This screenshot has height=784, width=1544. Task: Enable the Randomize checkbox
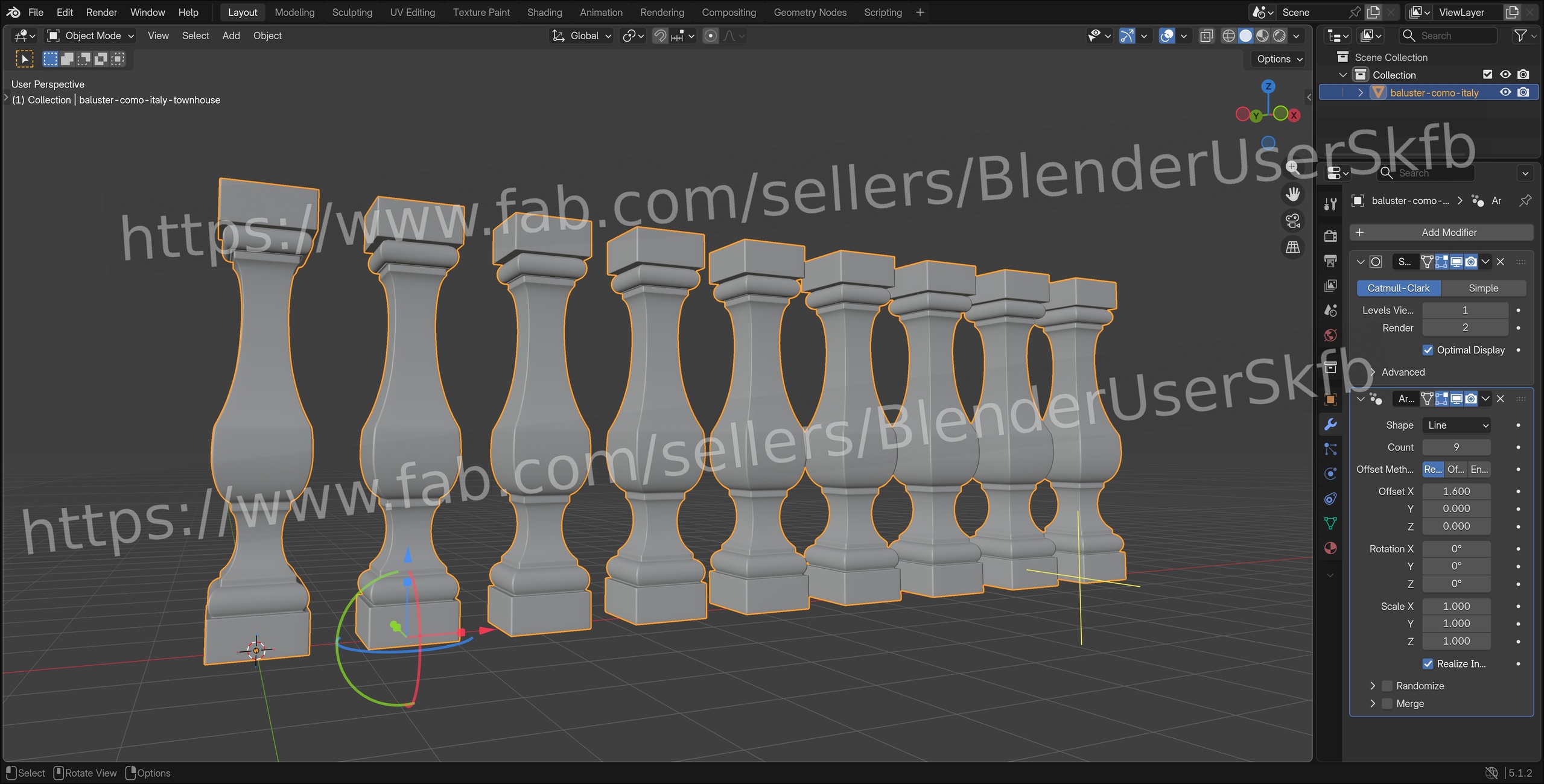click(x=1387, y=686)
